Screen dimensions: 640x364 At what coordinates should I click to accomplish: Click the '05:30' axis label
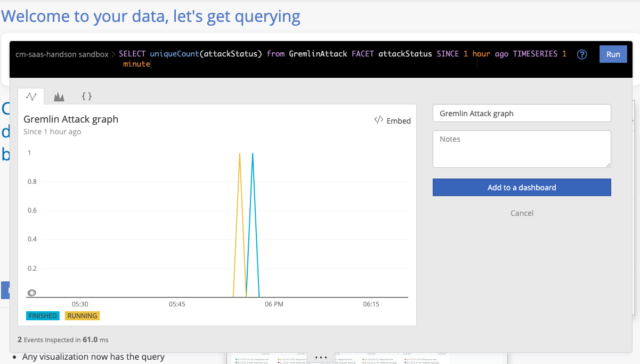click(x=80, y=304)
